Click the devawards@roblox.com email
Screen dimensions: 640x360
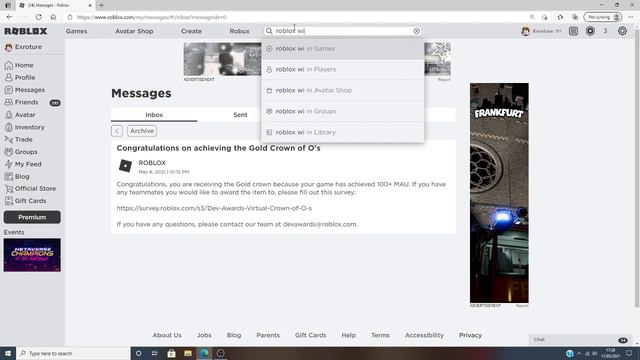click(320, 224)
